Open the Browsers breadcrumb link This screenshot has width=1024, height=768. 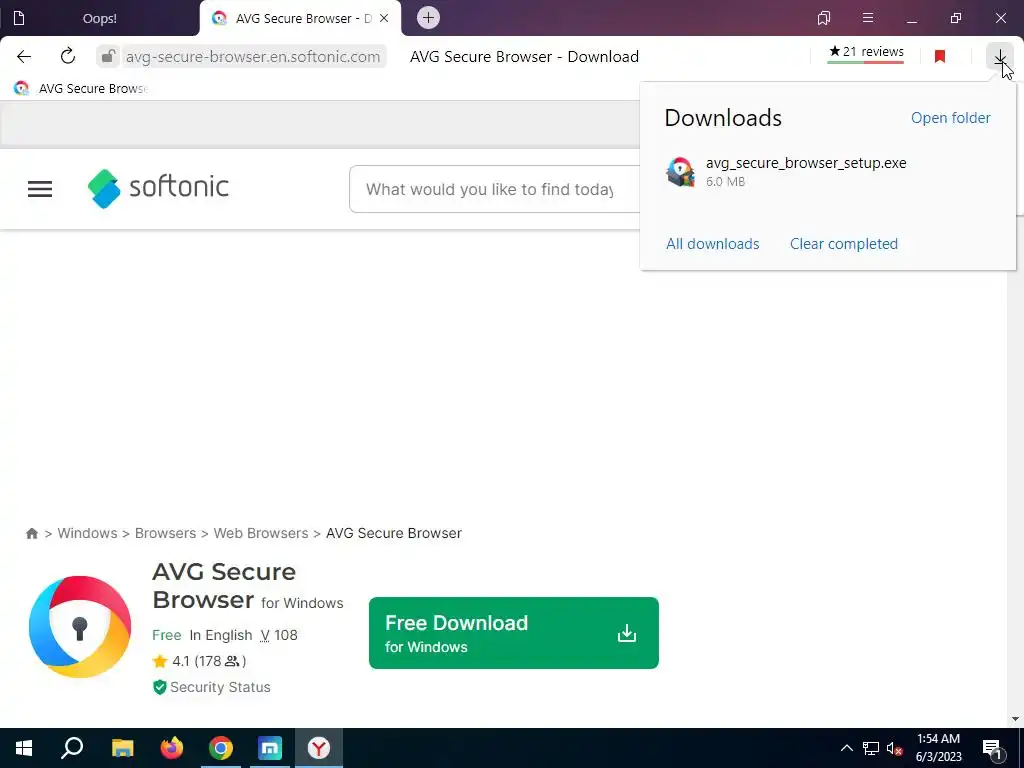pos(165,533)
